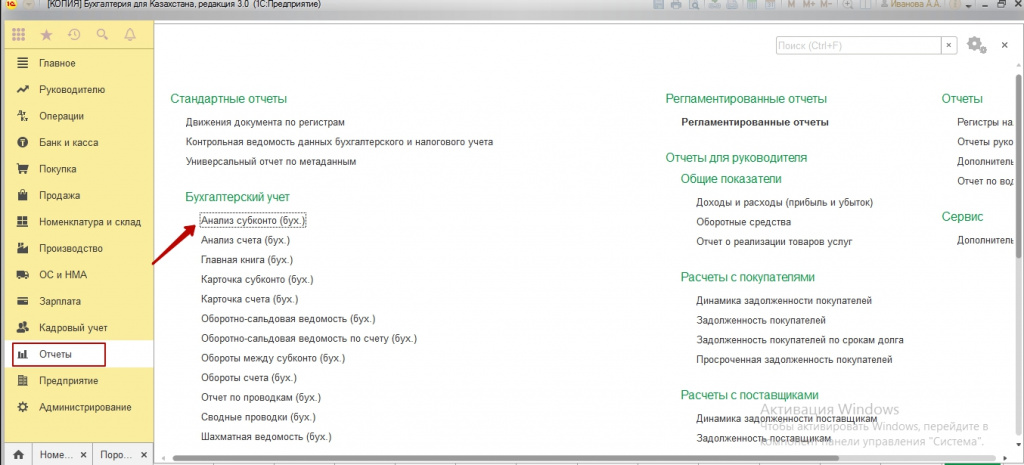Click the Save diskette icon in the title bar
This screenshot has height=465, width=1024.
(658, 4)
